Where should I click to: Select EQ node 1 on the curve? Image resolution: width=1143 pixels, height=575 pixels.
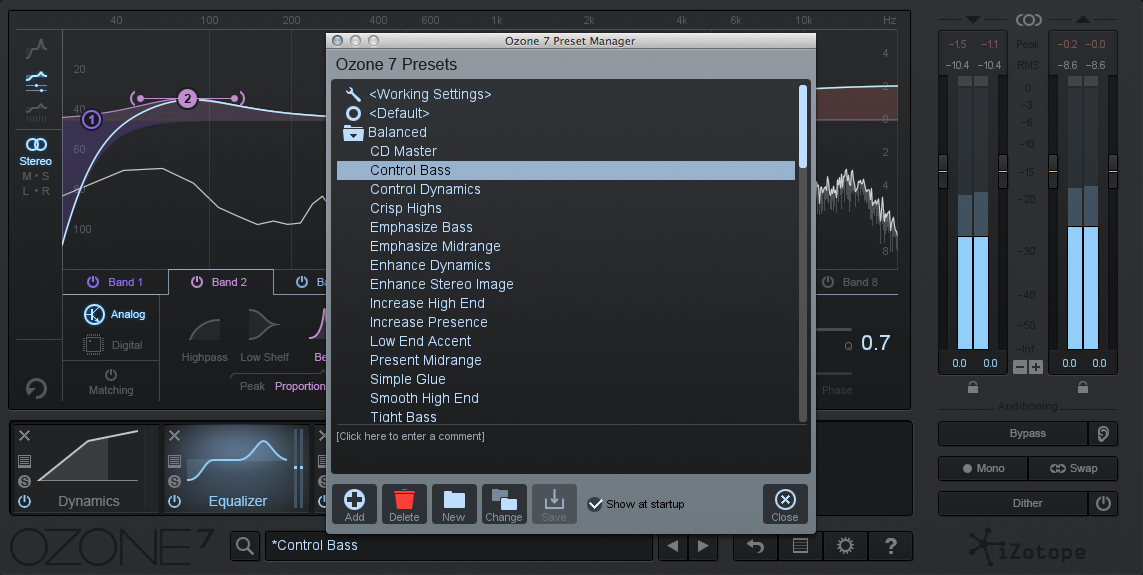pyautogui.click(x=91, y=120)
